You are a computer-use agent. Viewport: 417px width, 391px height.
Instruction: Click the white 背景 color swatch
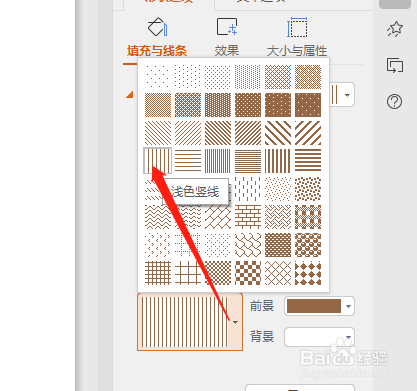click(314, 337)
